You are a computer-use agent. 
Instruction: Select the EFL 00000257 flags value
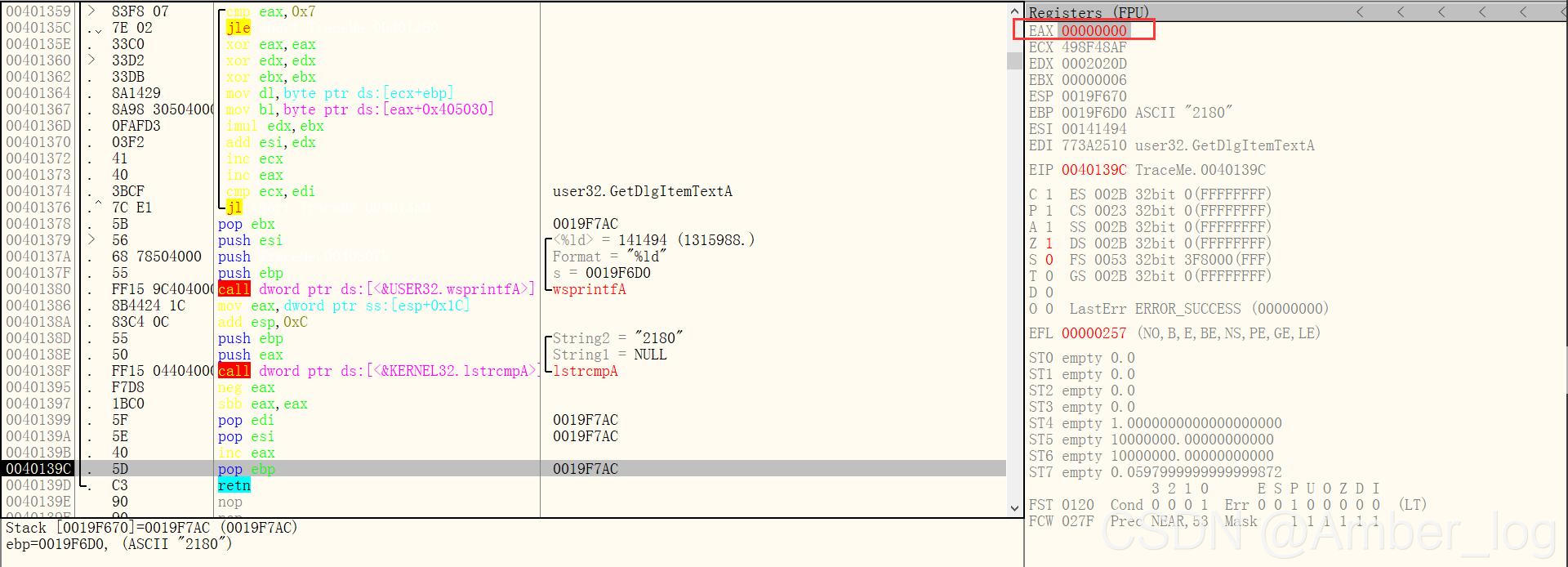click(x=1094, y=333)
